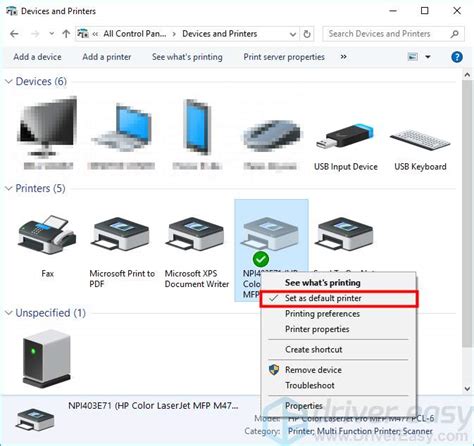The height and width of the screenshot is (446, 474).
Task: Select the fifth printer icon partly hidden by menu
Action: 345,234
